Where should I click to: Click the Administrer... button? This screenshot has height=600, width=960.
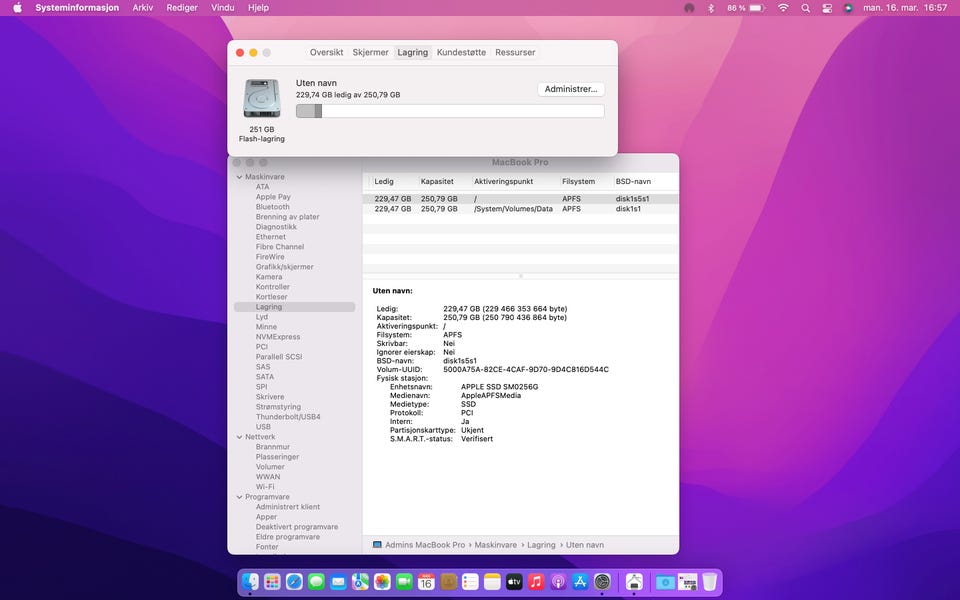click(571, 89)
